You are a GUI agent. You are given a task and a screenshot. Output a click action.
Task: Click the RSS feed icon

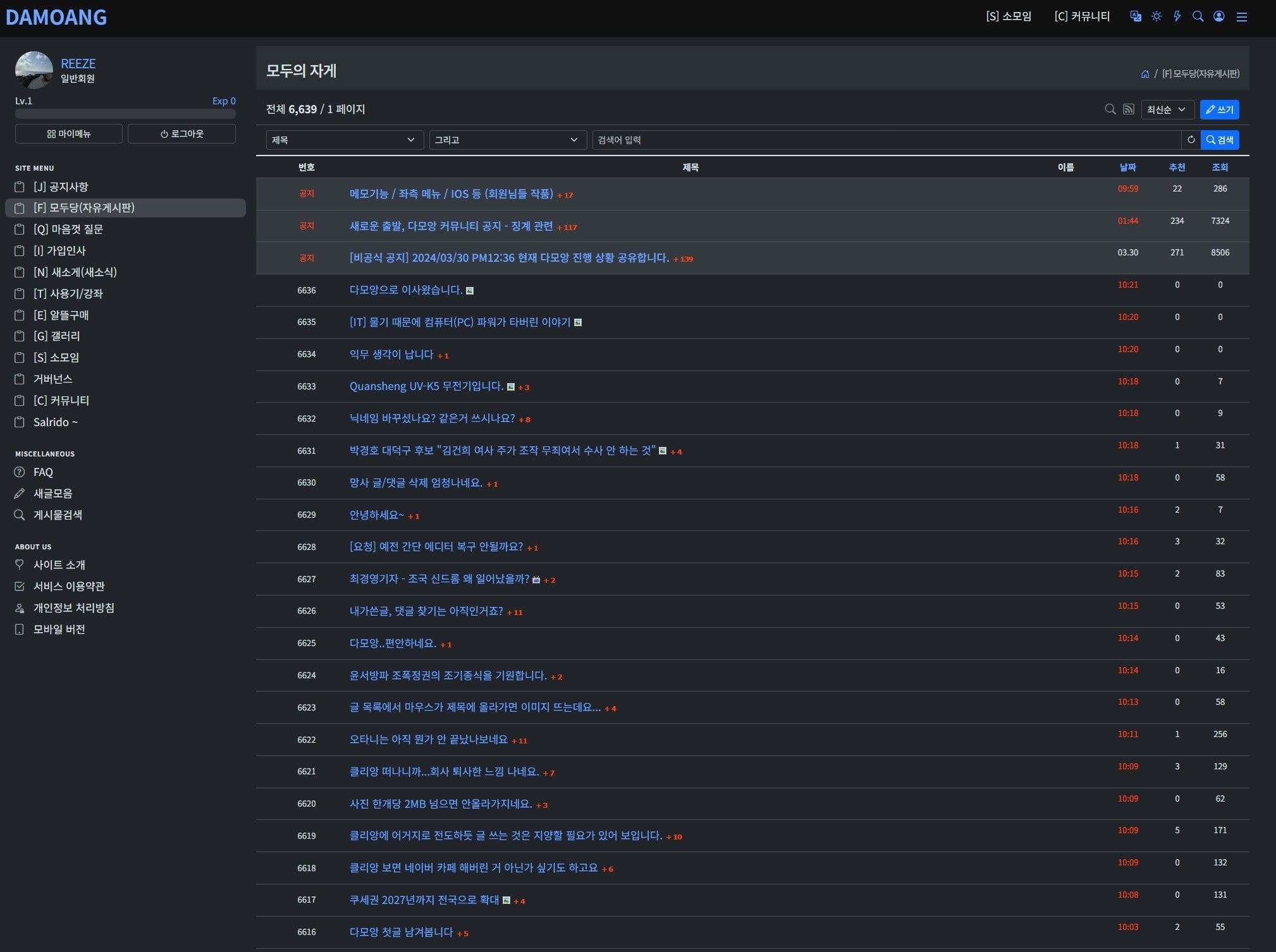pyautogui.click(x=1129, y=109)
